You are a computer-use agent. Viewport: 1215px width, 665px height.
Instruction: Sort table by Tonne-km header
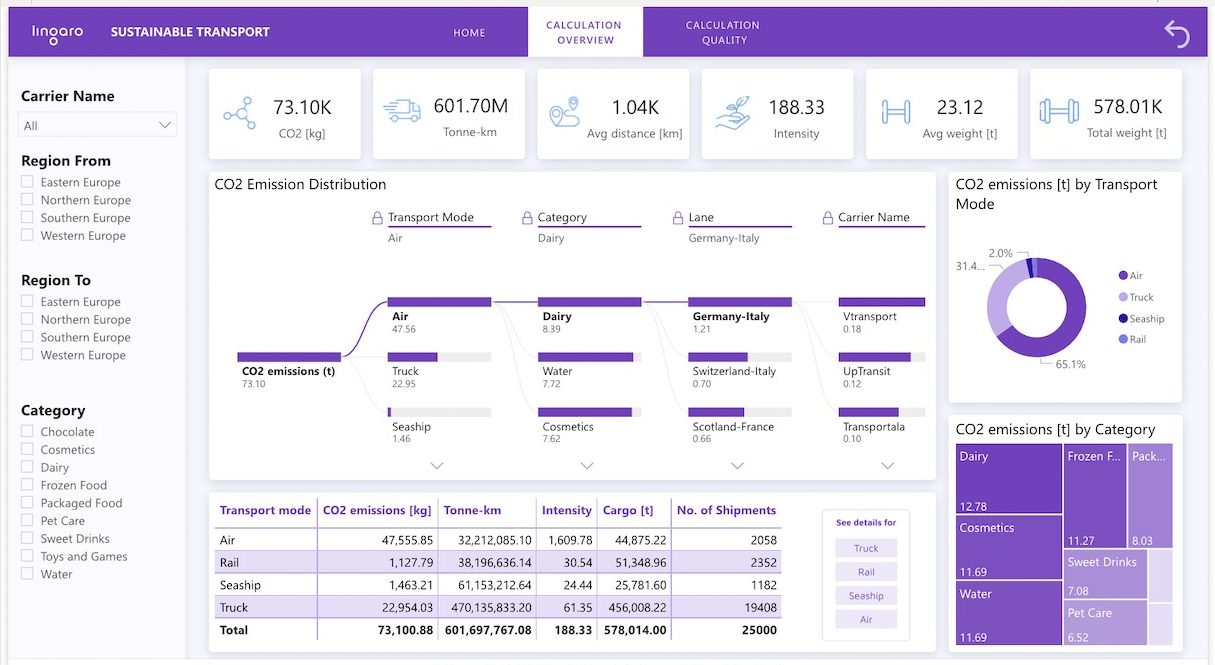point(472,510)
